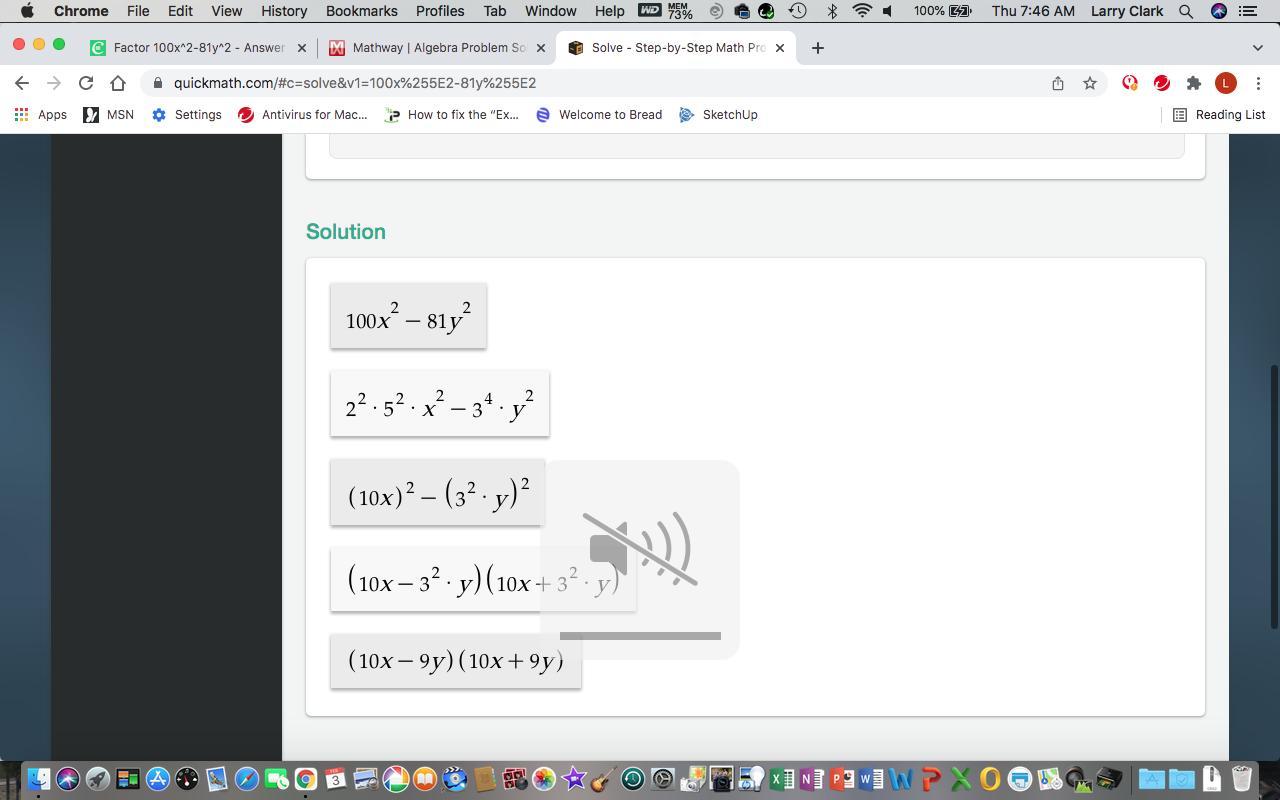Open the battery status menu
The image size is (1280, 800).
(x=942, y=11)
